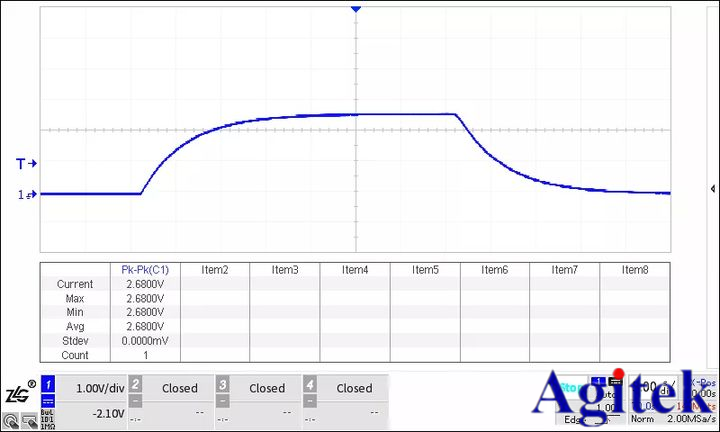The image size is (720, 432).
Task: Open channel 1 1.00V/div scale setting
Action: pyautogui.click(x=98, y=388)
